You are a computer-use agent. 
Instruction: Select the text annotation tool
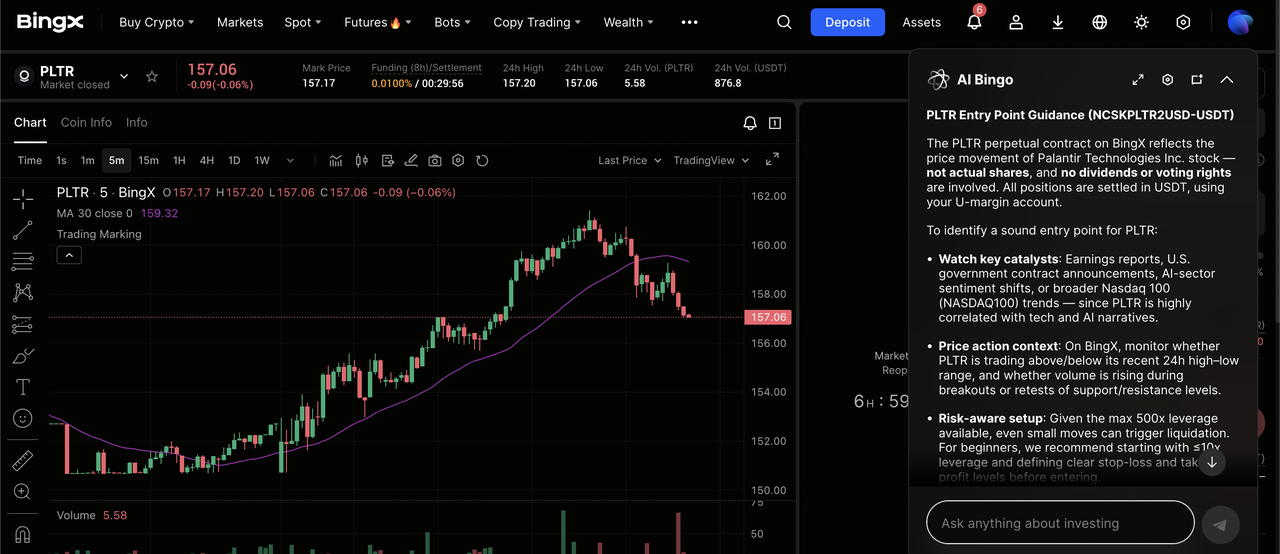click(22, 387)
